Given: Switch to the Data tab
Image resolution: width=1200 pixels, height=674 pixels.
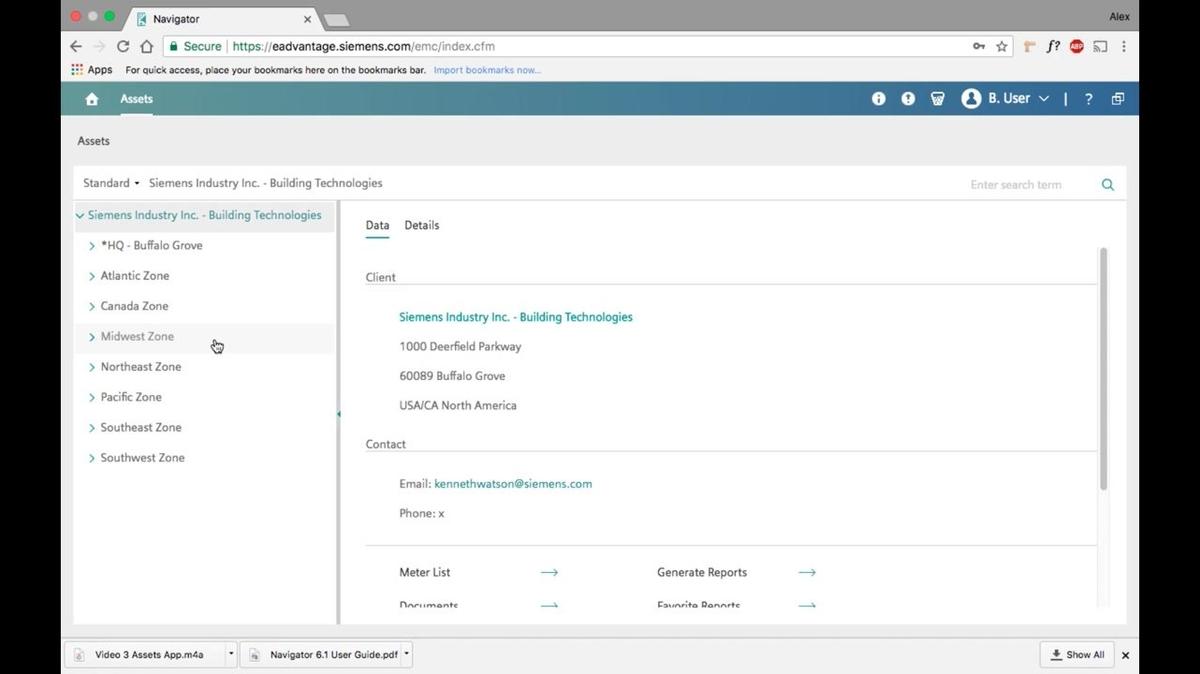Looking at the screenshot, I should pyautogui.click(x=377, y=225).
